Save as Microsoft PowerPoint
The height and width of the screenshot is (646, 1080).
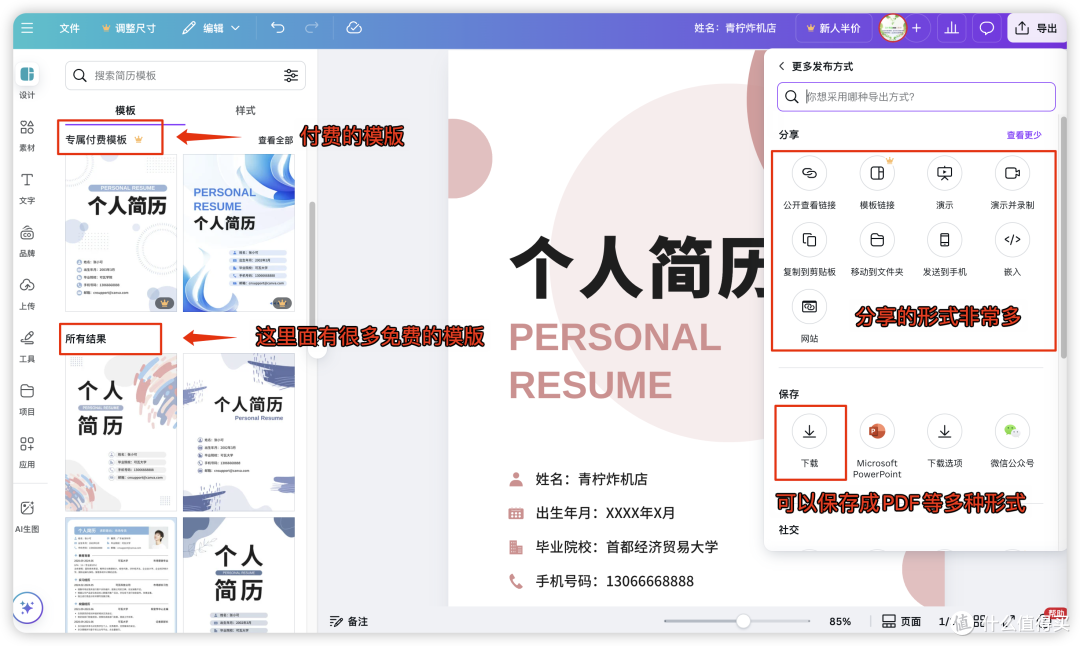pos(877,446)
